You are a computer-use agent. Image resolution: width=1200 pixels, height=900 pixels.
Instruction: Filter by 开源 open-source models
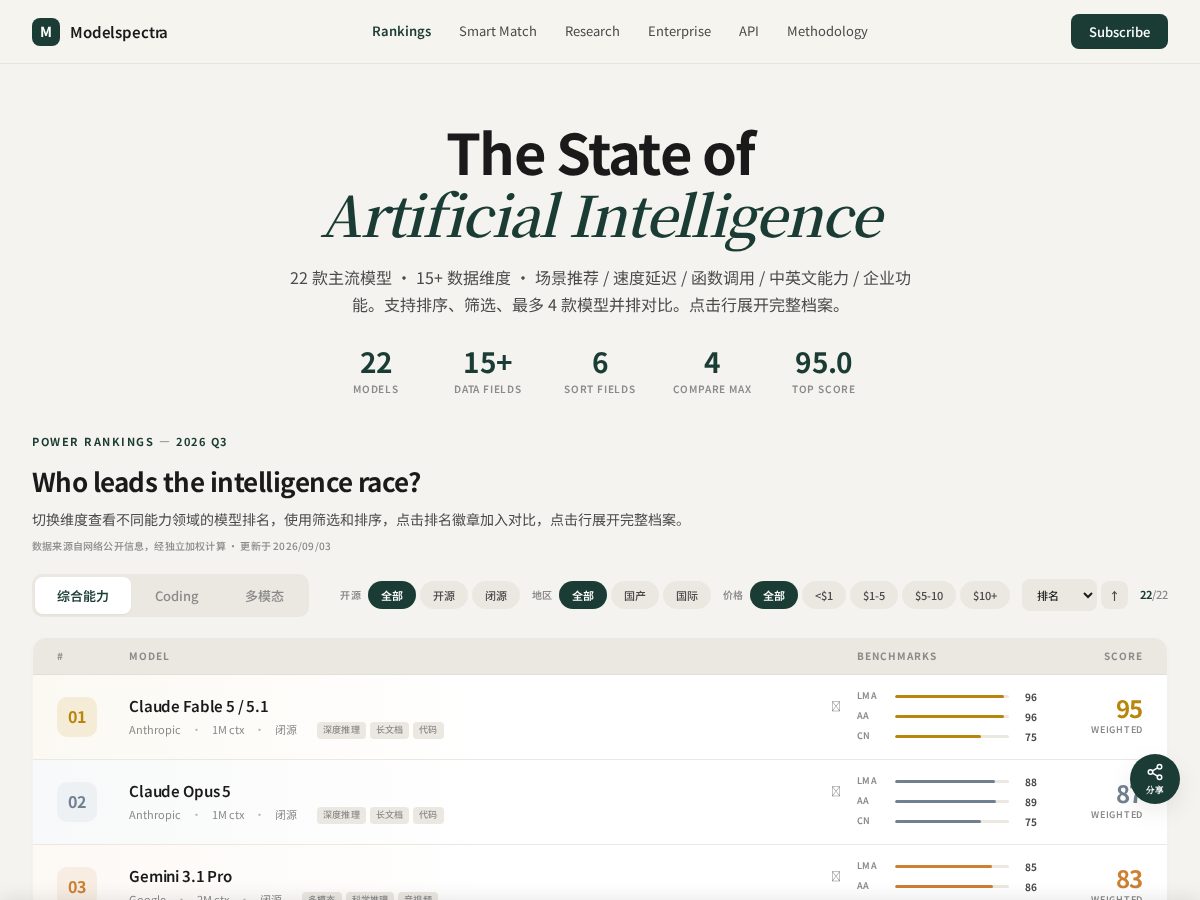click(444, 595)
